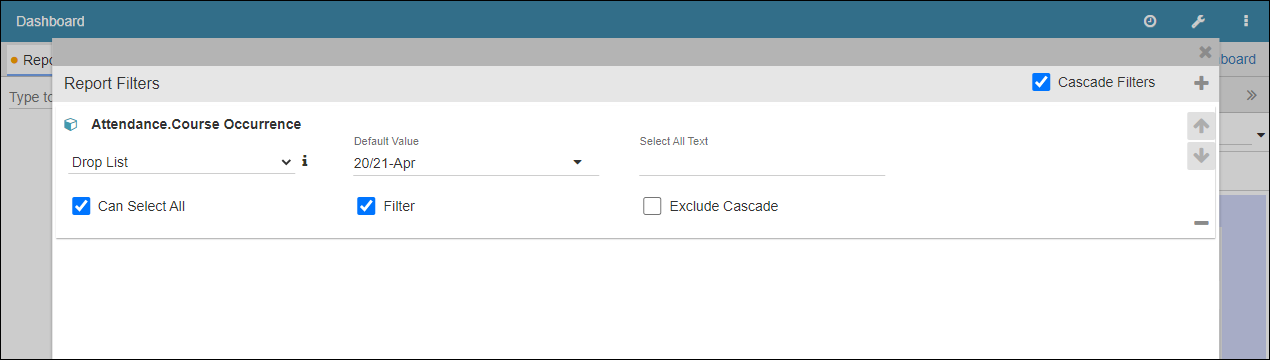Click the Dashboard title in header
The width and height of the screenshot is (1270, 360).
click(x=50, y=21)
